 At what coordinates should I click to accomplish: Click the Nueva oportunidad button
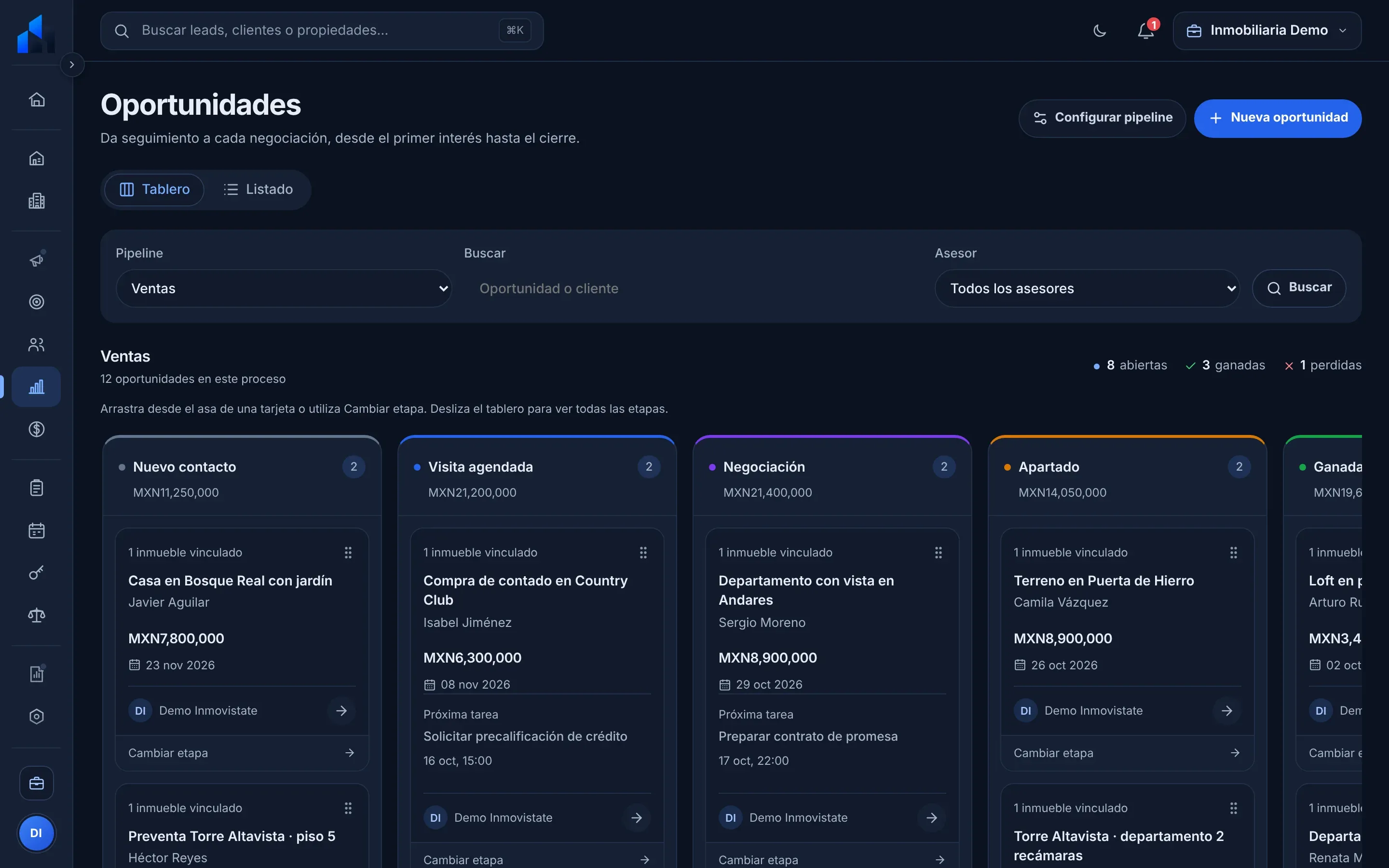[x=1278, y=118]
